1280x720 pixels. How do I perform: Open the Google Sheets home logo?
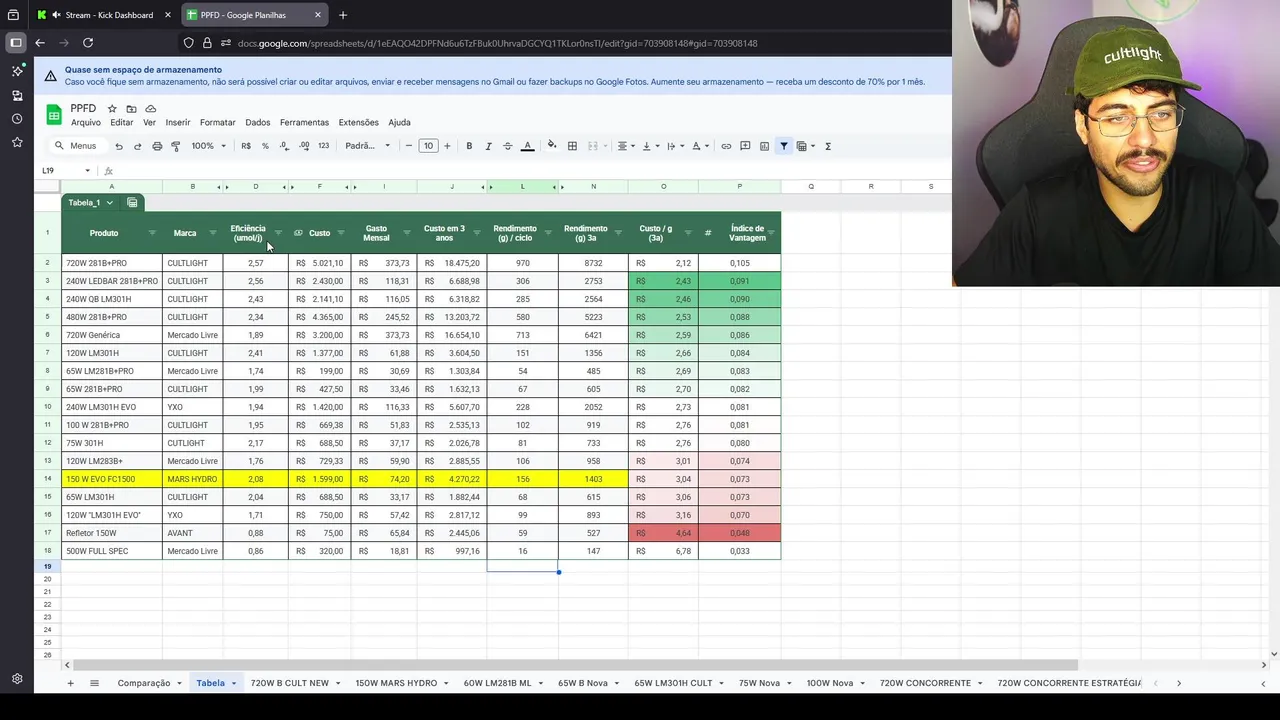tap(54, 115)
